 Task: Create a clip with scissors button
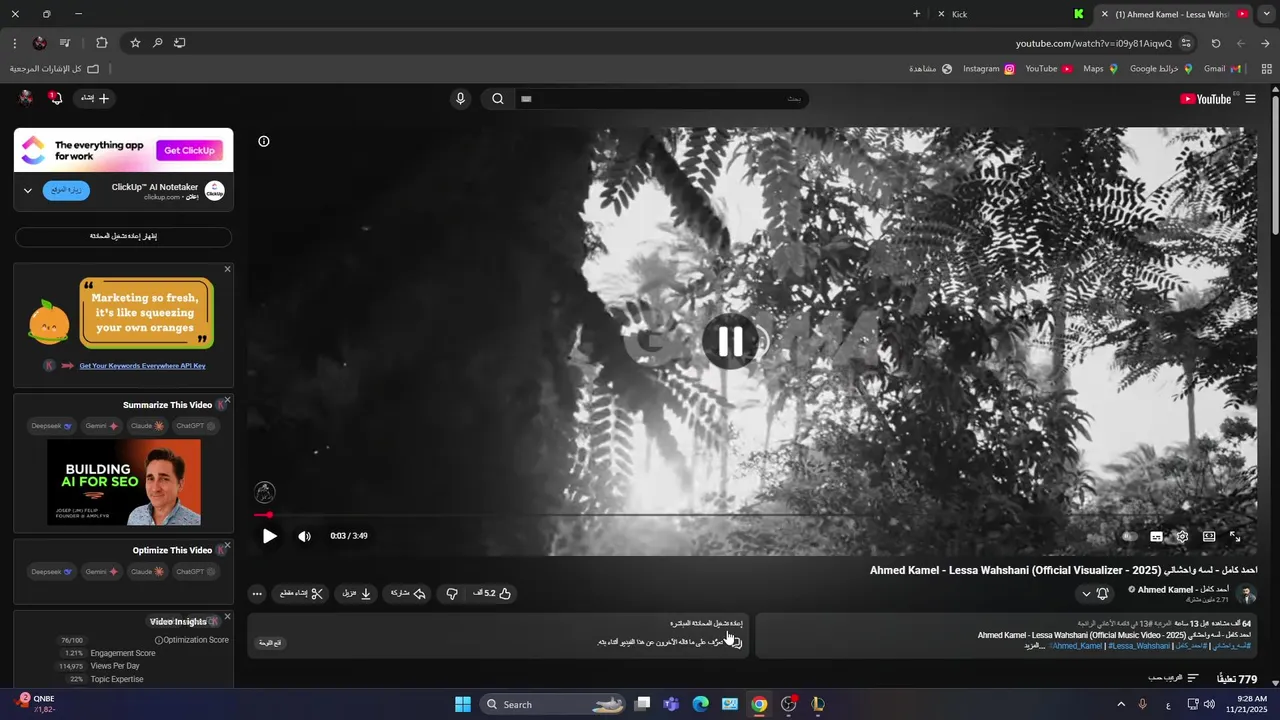coord(301,593)
